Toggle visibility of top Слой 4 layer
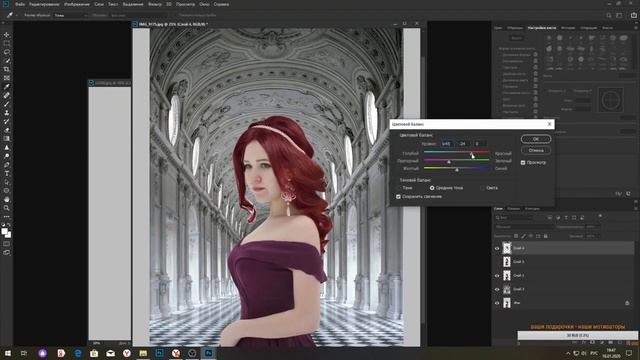Viewport: 640px width, 360px height. click(497, 248)
